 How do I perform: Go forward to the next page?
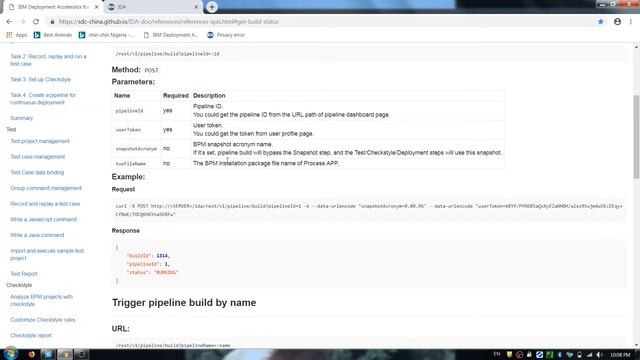click(x=22, y=22)
